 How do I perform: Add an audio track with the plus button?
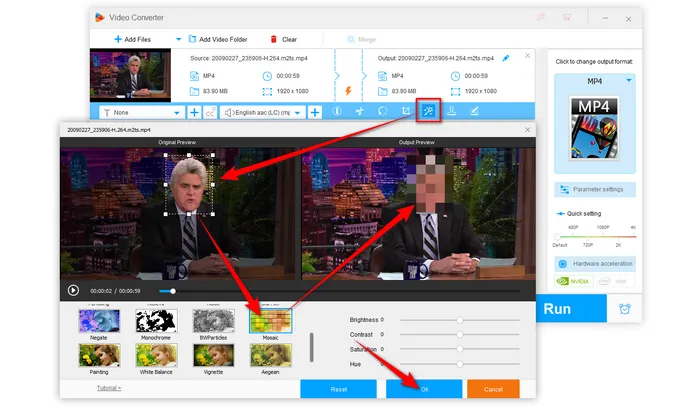coord(315,112)
